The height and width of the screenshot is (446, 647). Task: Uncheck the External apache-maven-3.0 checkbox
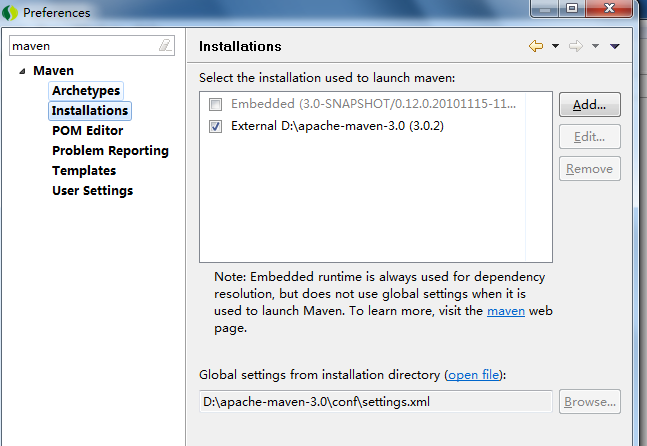215,126
